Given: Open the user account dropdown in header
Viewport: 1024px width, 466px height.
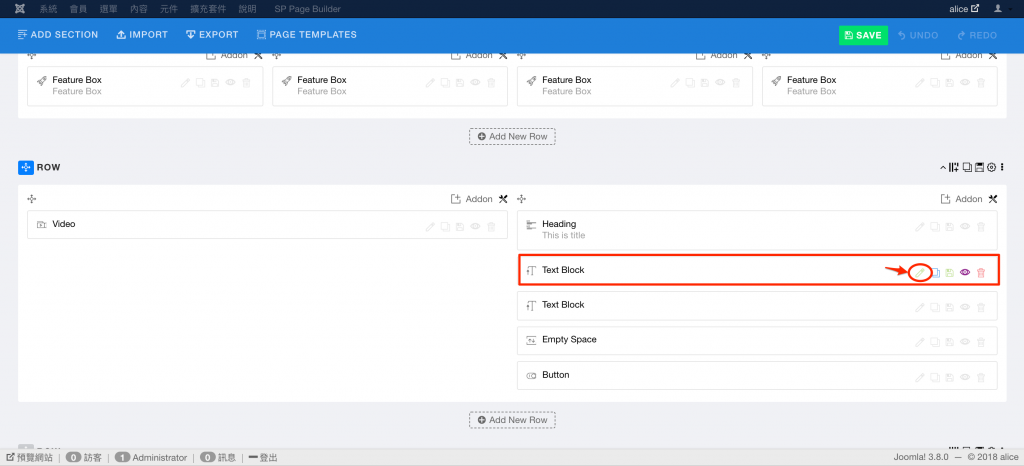Looking at the screenshot, I should [x=1001, y=8].
